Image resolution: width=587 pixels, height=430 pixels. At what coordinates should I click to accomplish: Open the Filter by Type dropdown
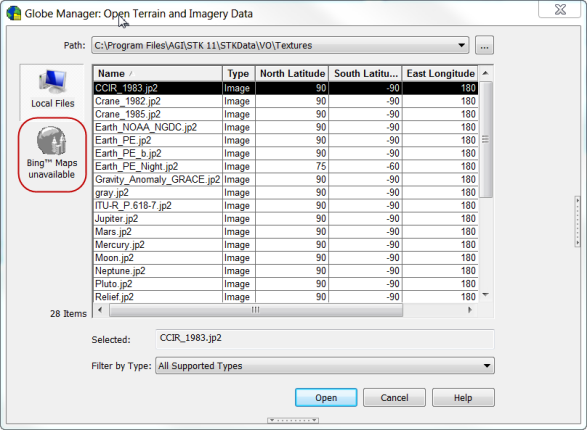pos(487,366)
